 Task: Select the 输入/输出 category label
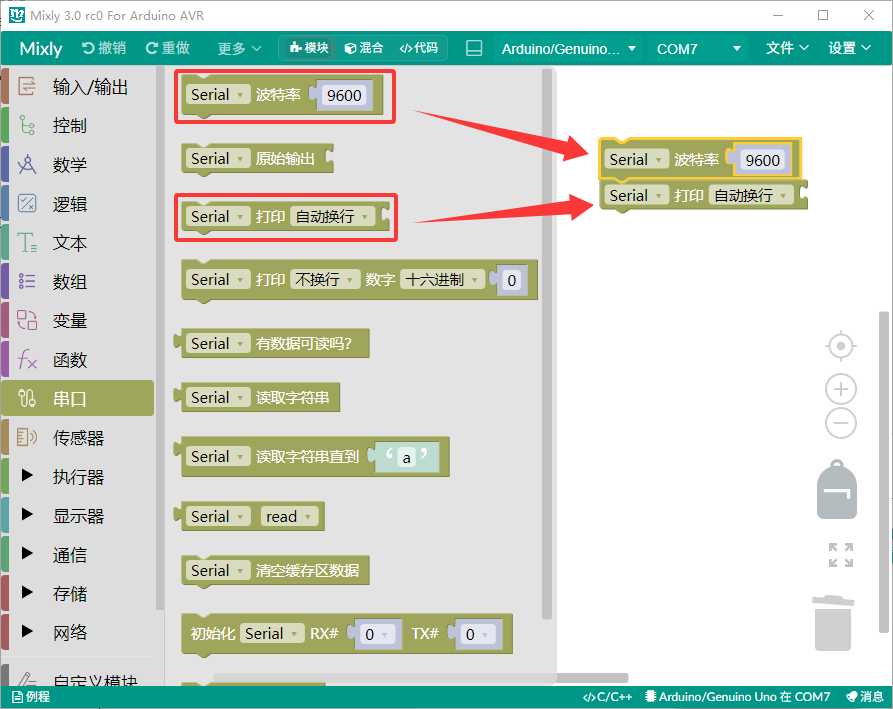tap(91, 87)
